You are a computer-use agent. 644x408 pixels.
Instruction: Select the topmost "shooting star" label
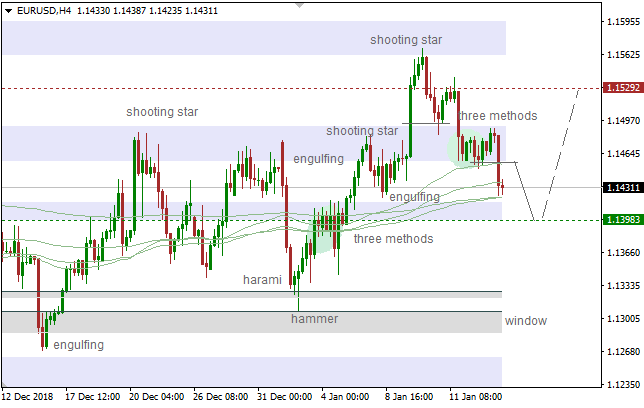click(x=406, y=40)
